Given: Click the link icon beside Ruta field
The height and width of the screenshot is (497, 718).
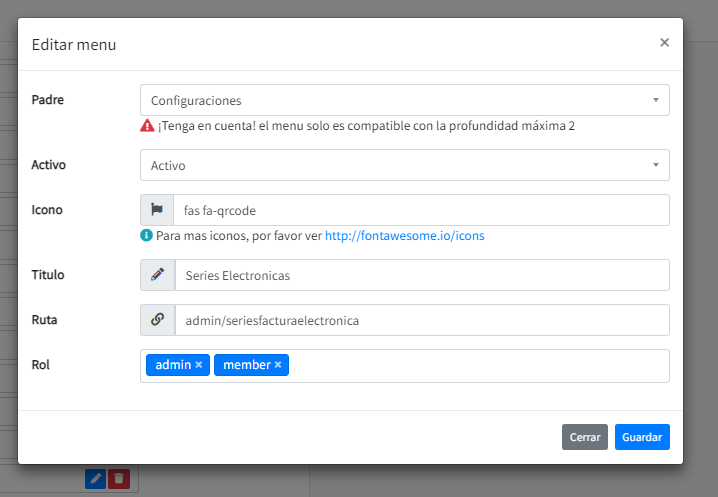Looking at the screenshot, I should [x=157, y=320].
